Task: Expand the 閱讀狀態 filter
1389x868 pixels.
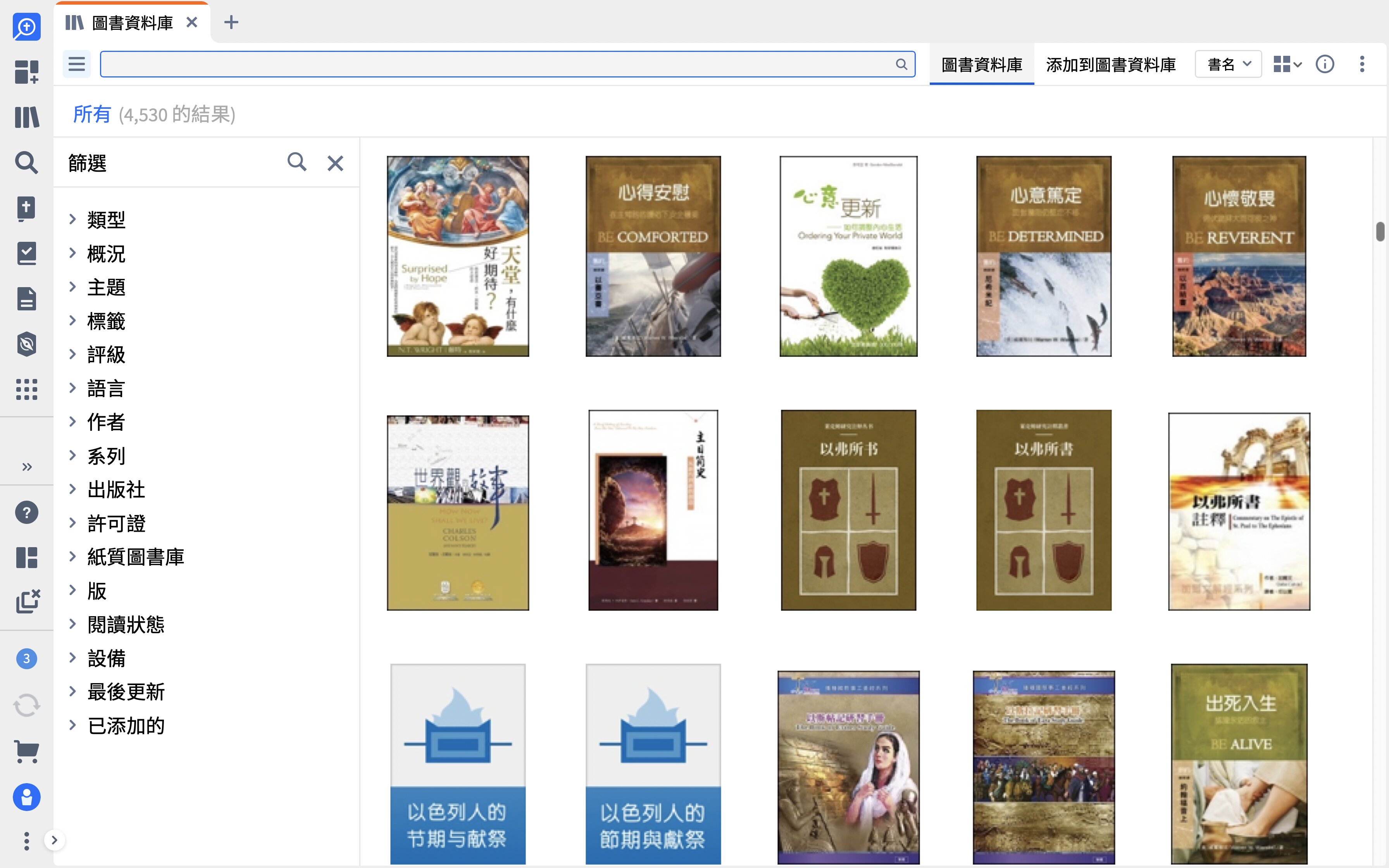Action: [72, 624]
